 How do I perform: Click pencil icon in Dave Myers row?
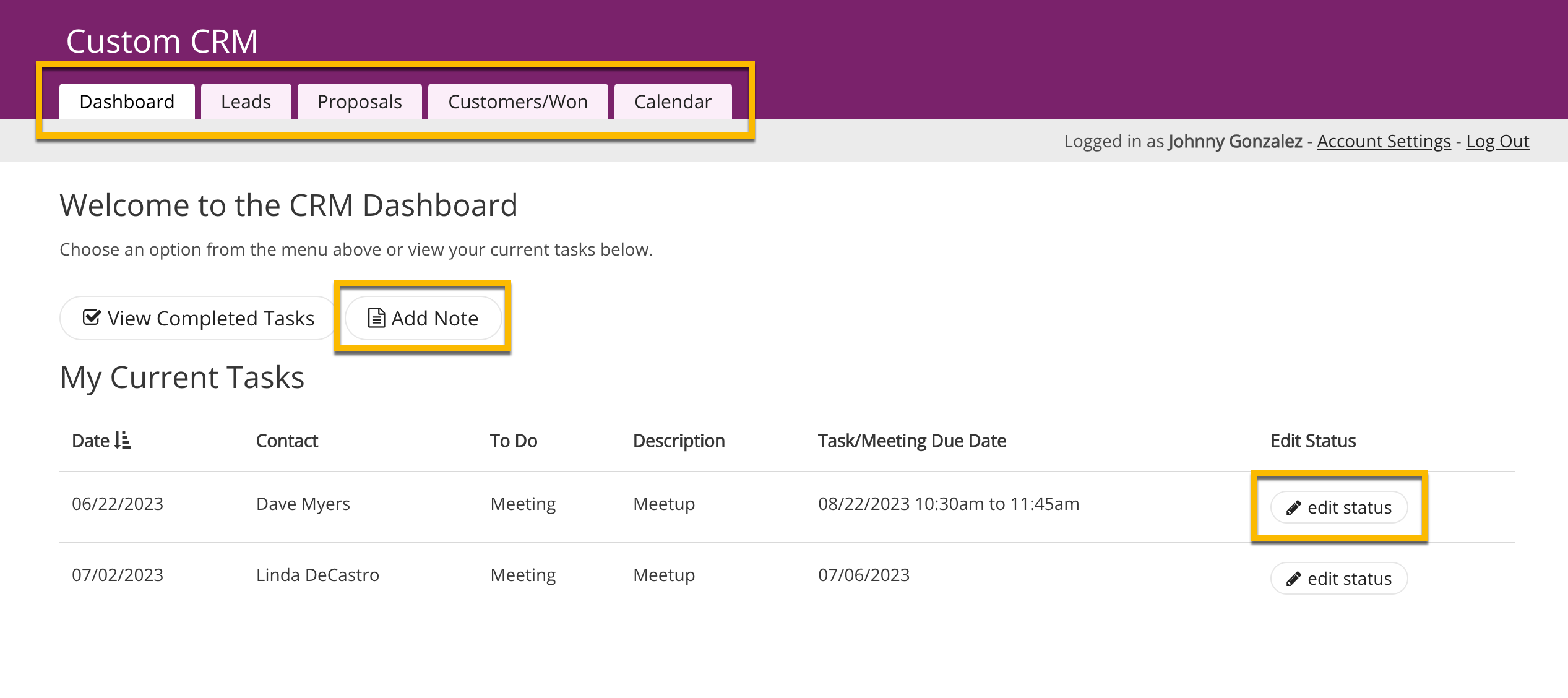(x=1293, y=508)
